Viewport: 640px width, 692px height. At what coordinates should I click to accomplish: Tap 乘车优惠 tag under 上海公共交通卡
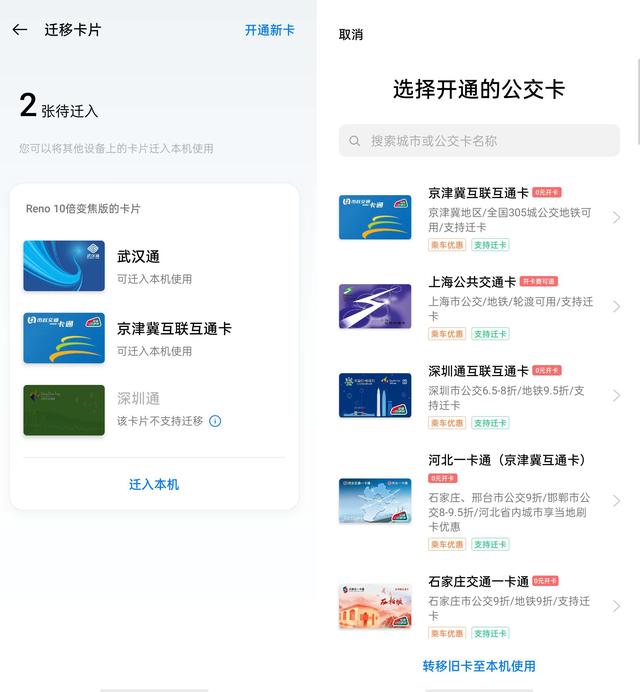447,334
